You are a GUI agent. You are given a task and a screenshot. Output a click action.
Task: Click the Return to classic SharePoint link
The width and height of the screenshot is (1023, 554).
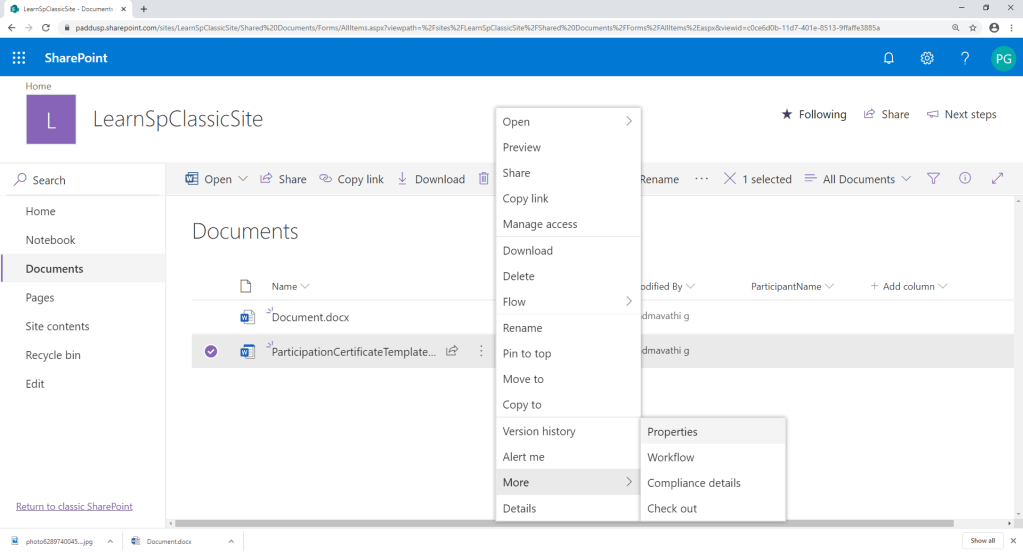point(74,506)
